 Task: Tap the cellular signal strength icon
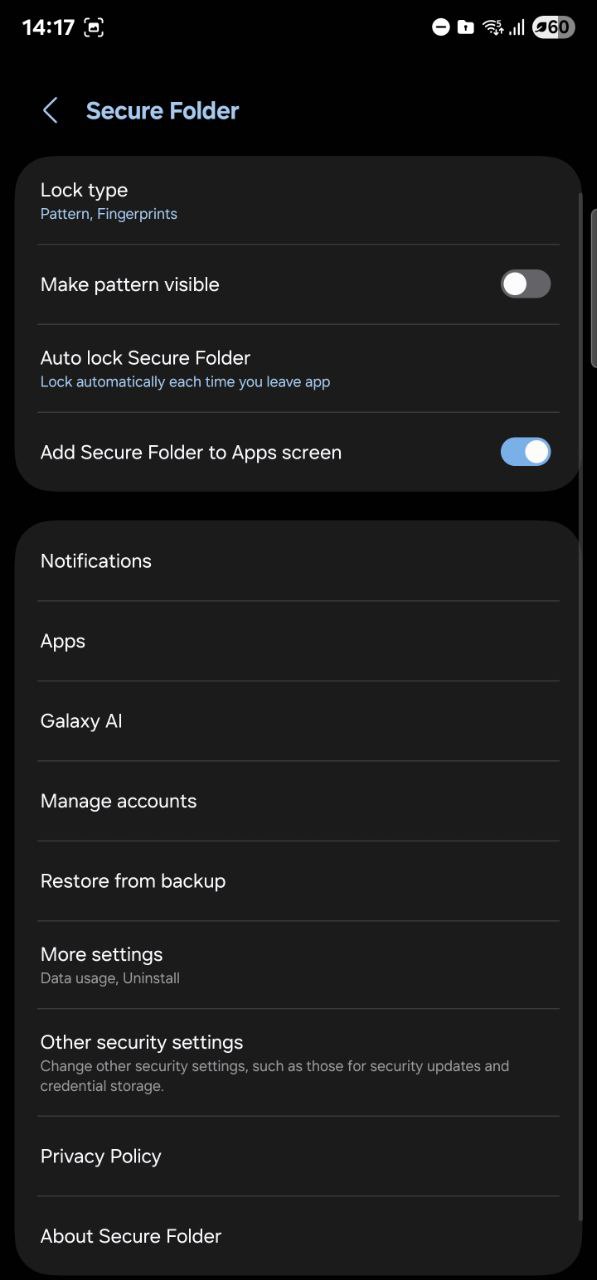(x=516, y=28)
